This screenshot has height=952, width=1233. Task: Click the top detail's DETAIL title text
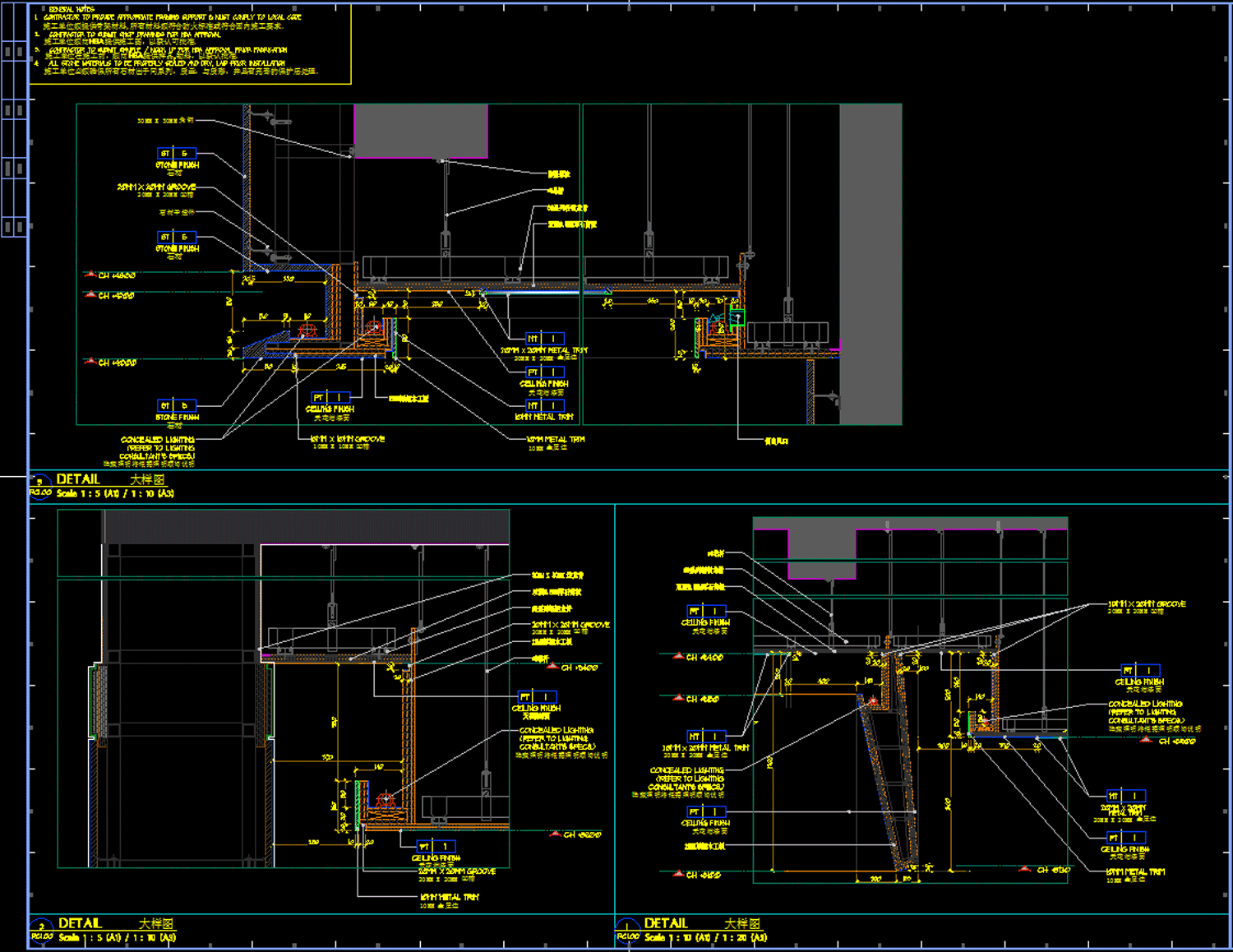tap(78, 479)
